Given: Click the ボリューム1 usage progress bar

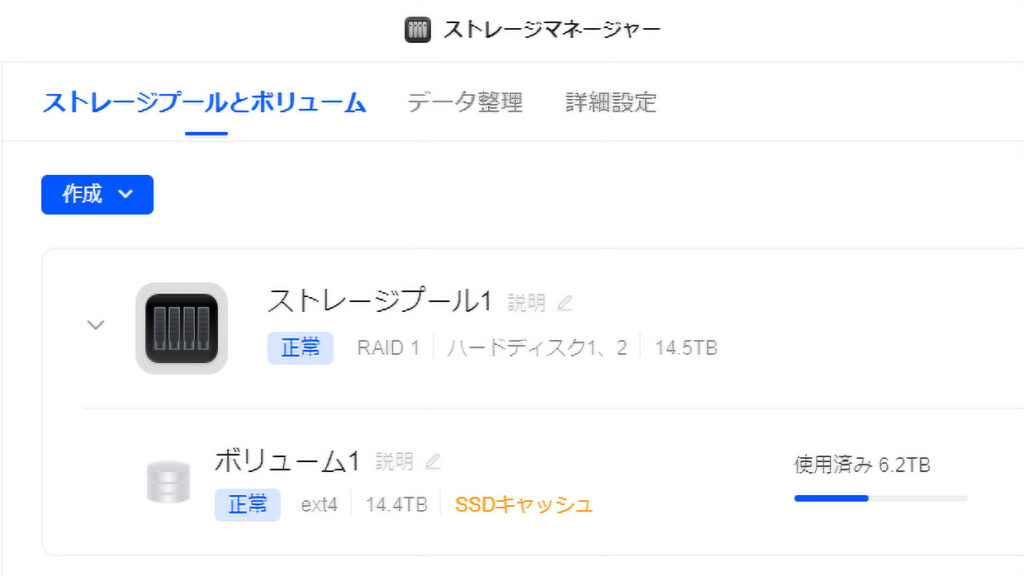Looking at the screenshot, I should click(x=880, y=497).
